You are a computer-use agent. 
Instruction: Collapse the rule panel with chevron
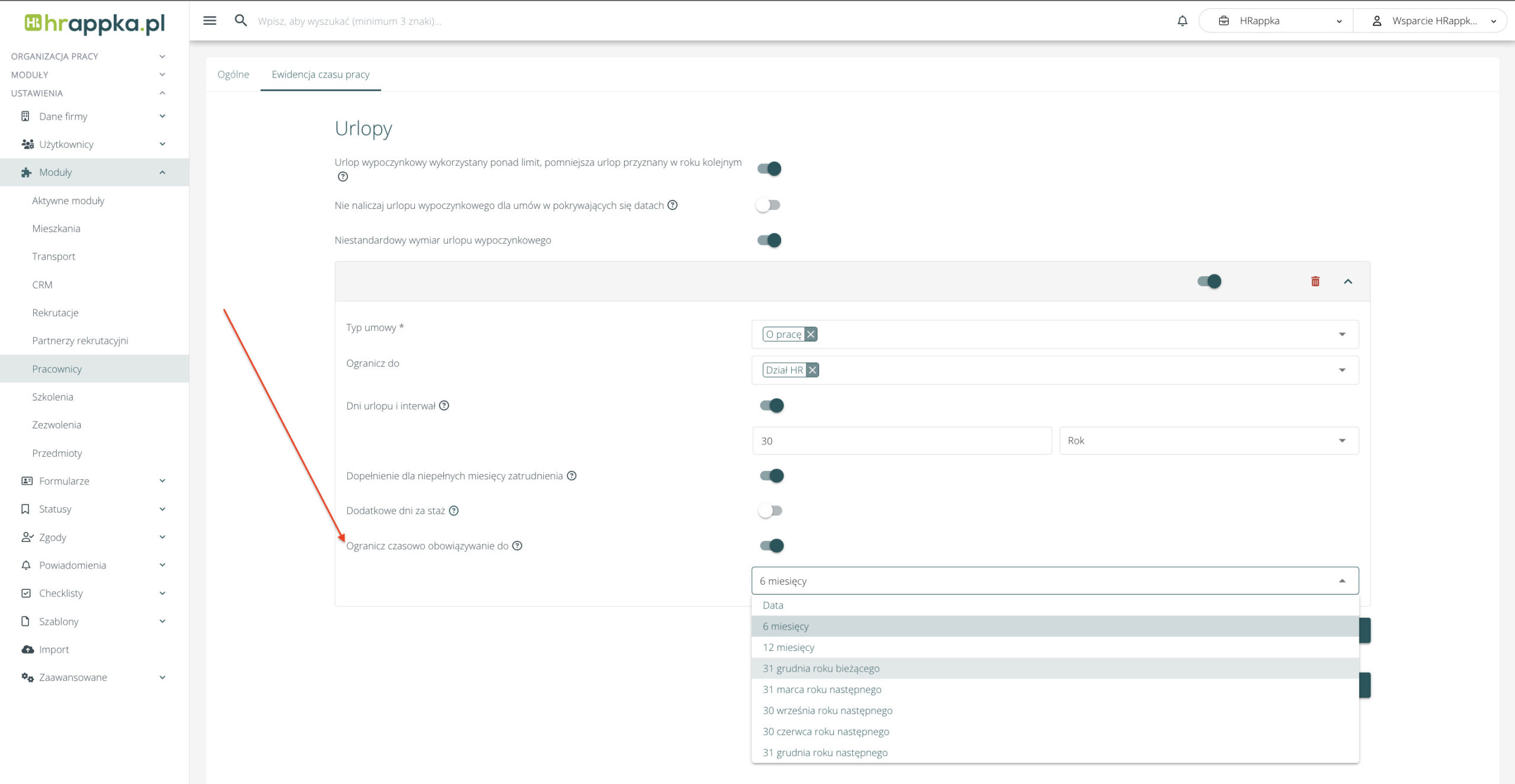point(1348,282)
